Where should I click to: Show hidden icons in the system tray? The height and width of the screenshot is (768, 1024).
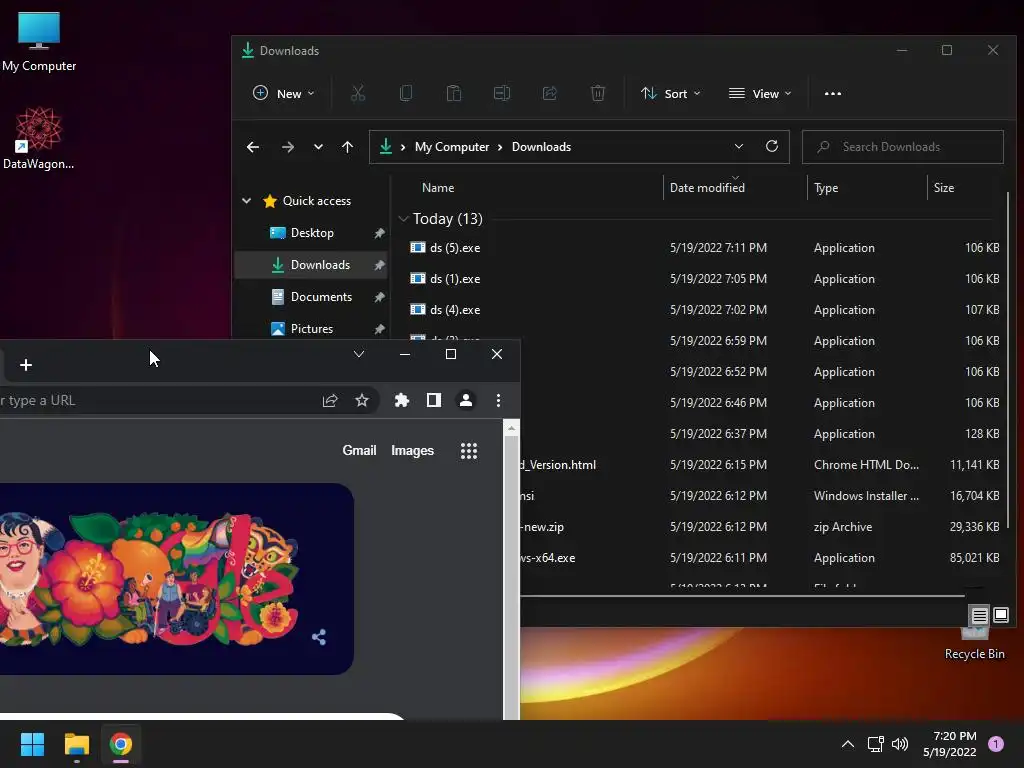tap(848, 744)
